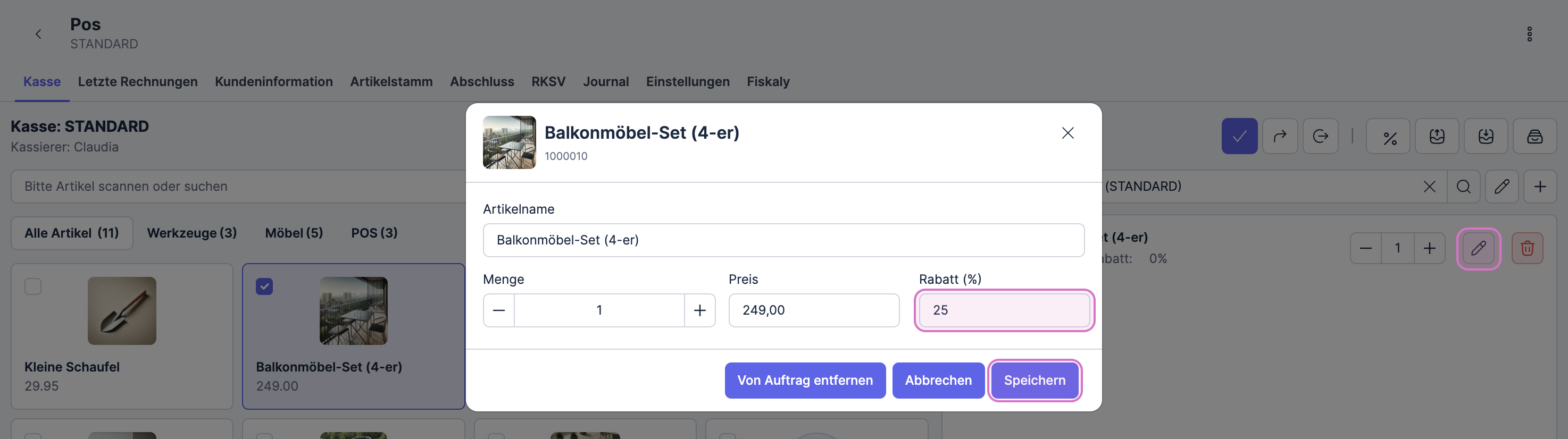The height and width of the screenshot is (439, 1568).
Task: Click the percent discount icon in toolbar
Action: 1389,137
